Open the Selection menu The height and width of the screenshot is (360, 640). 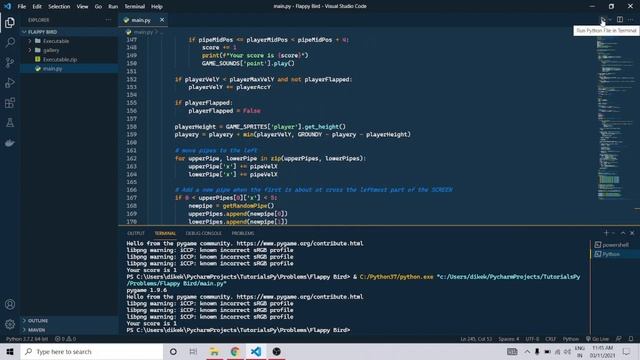59,7
